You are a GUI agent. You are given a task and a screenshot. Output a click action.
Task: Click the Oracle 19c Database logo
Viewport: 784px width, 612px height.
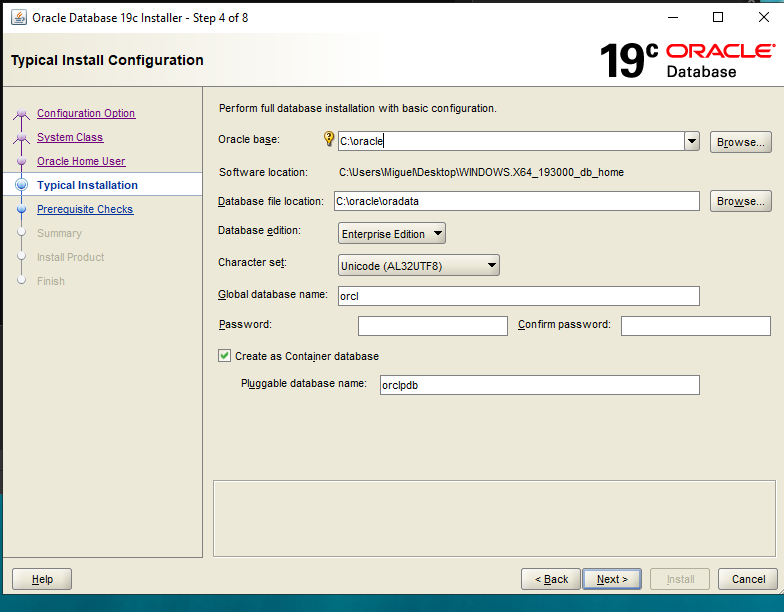[688, 60]
